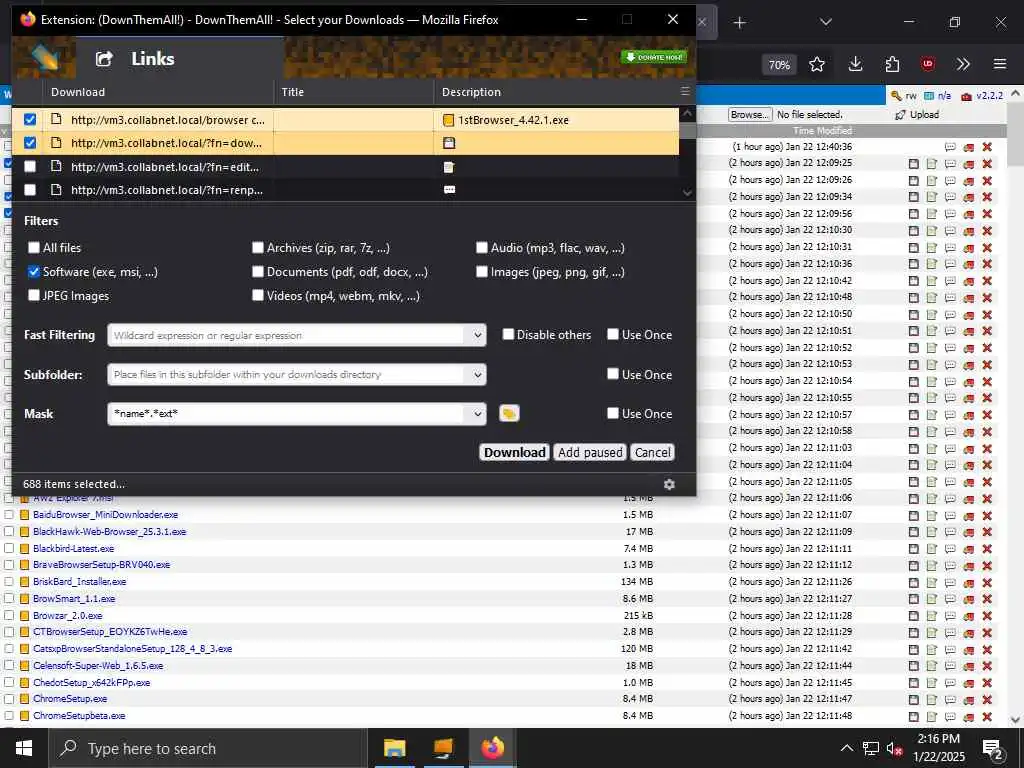Click the Add paused button
Image resolution: width=1024 pixels, height=768 pixels.
coord(590,453)
